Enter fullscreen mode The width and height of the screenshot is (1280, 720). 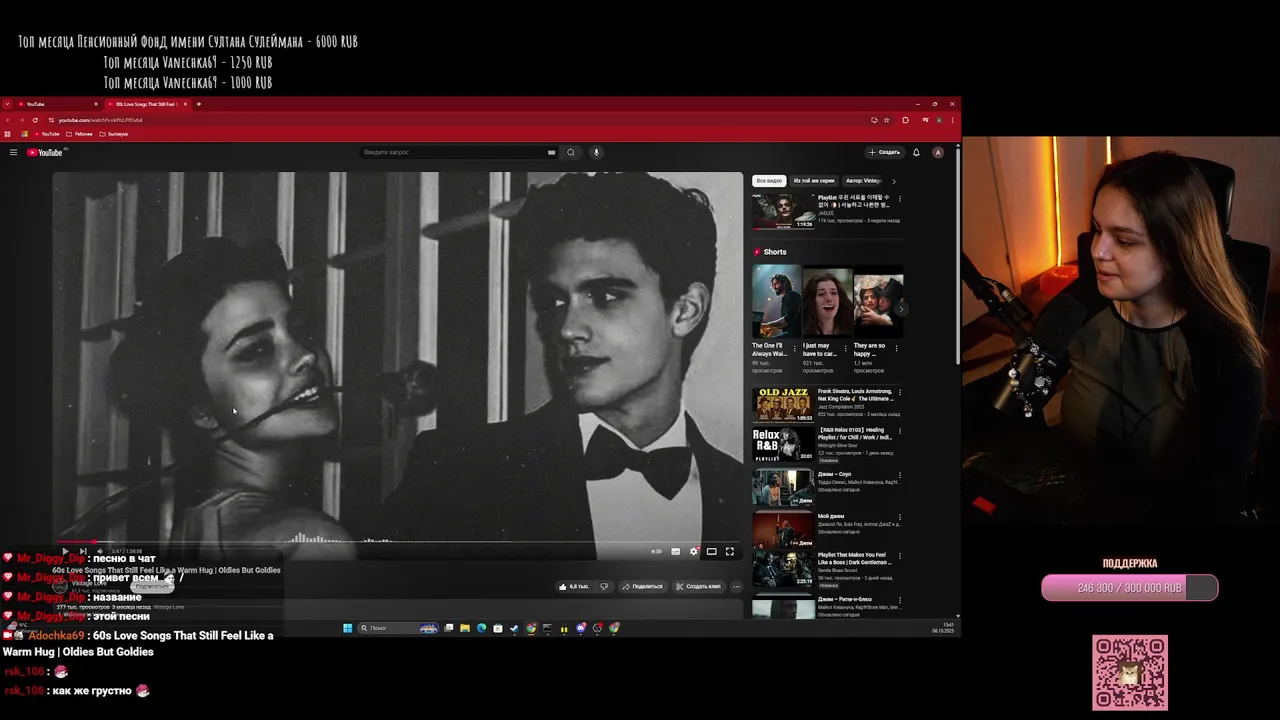(x=730, y=551)
